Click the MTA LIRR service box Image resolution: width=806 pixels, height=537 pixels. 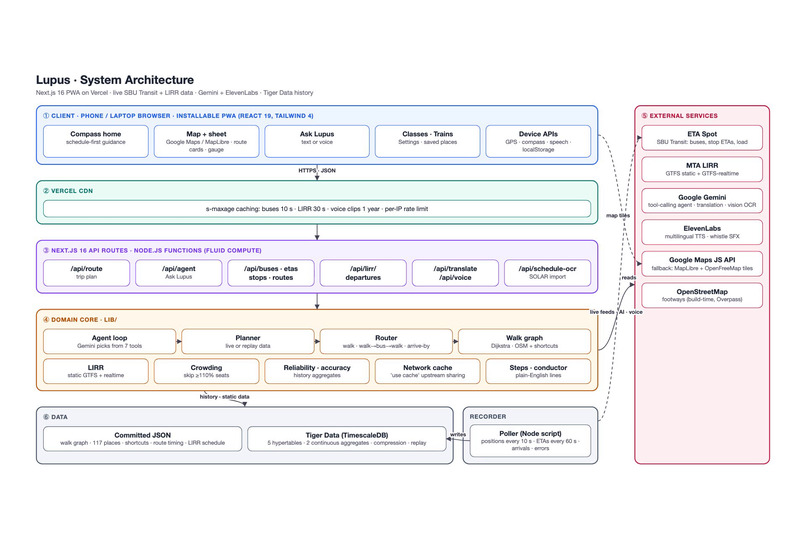702,169
